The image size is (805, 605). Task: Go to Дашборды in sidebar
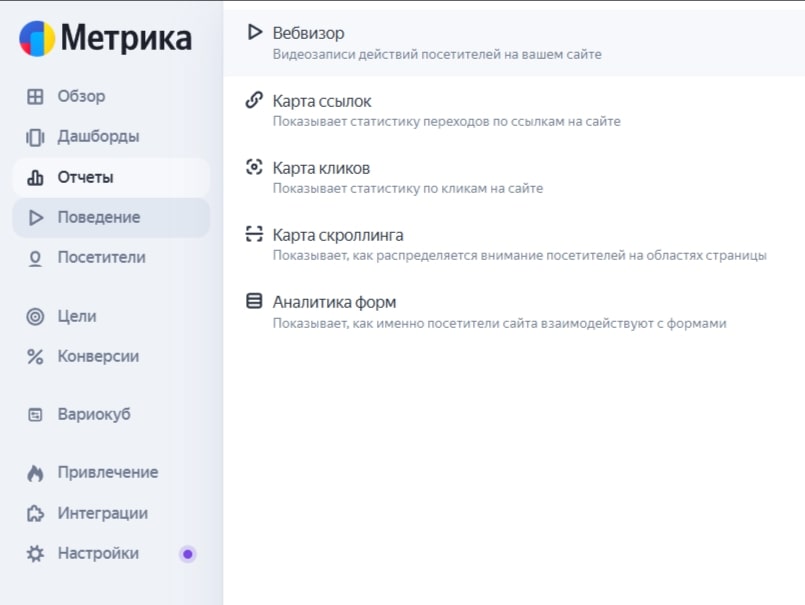(x=111, y=137)
